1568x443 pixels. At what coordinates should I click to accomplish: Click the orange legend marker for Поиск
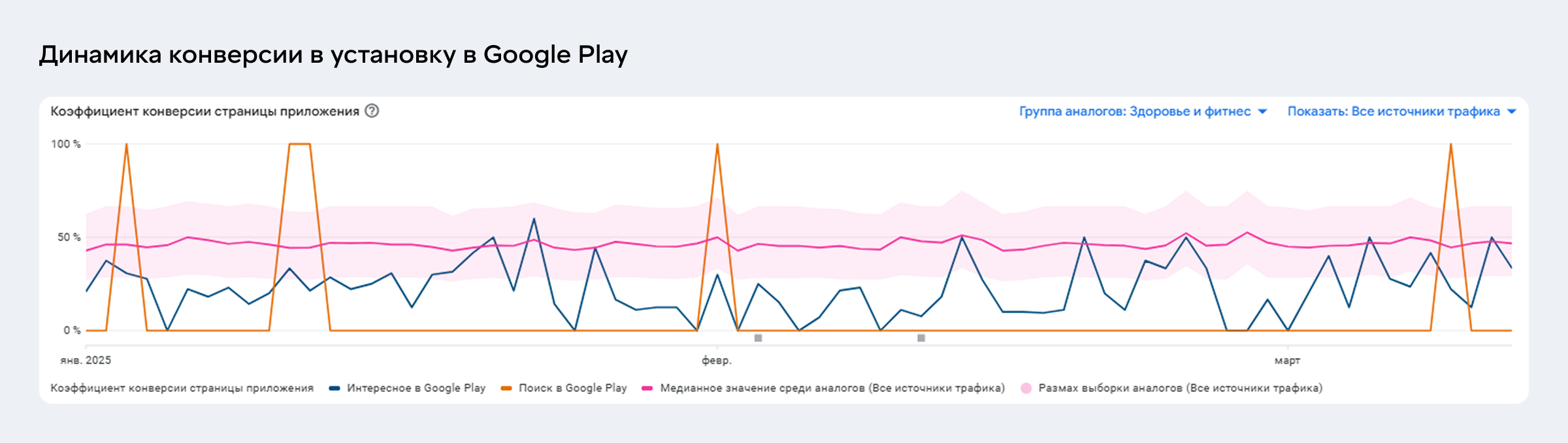pyautogui.click(x=506, y=388)
